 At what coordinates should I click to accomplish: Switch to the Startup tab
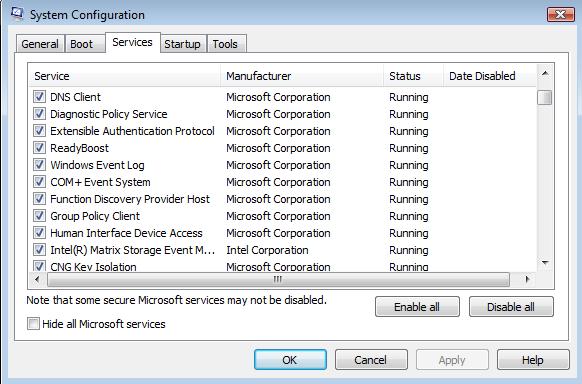(x=183, y=44)
